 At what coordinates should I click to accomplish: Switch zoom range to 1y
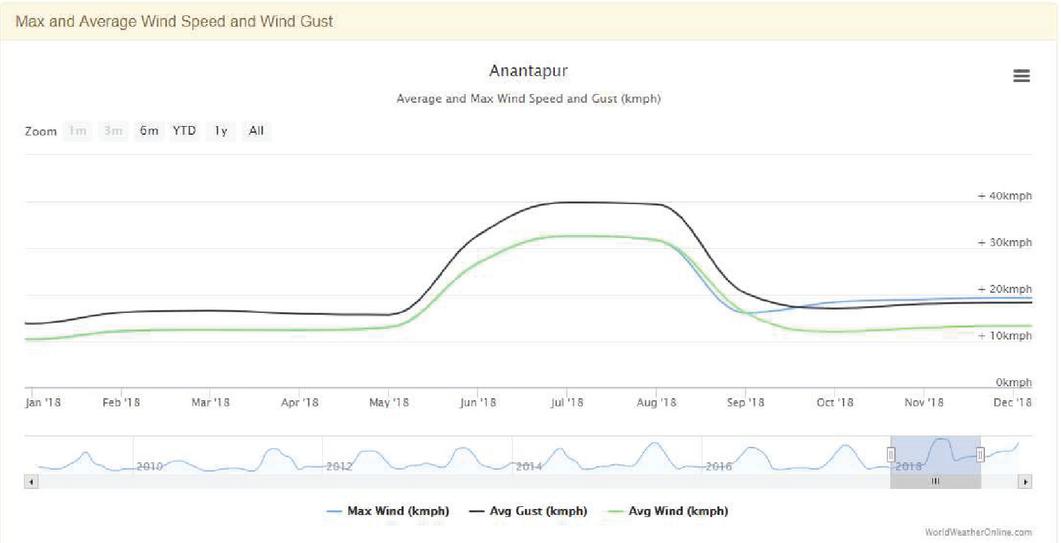pyautogui.click(x=221, y=131)
